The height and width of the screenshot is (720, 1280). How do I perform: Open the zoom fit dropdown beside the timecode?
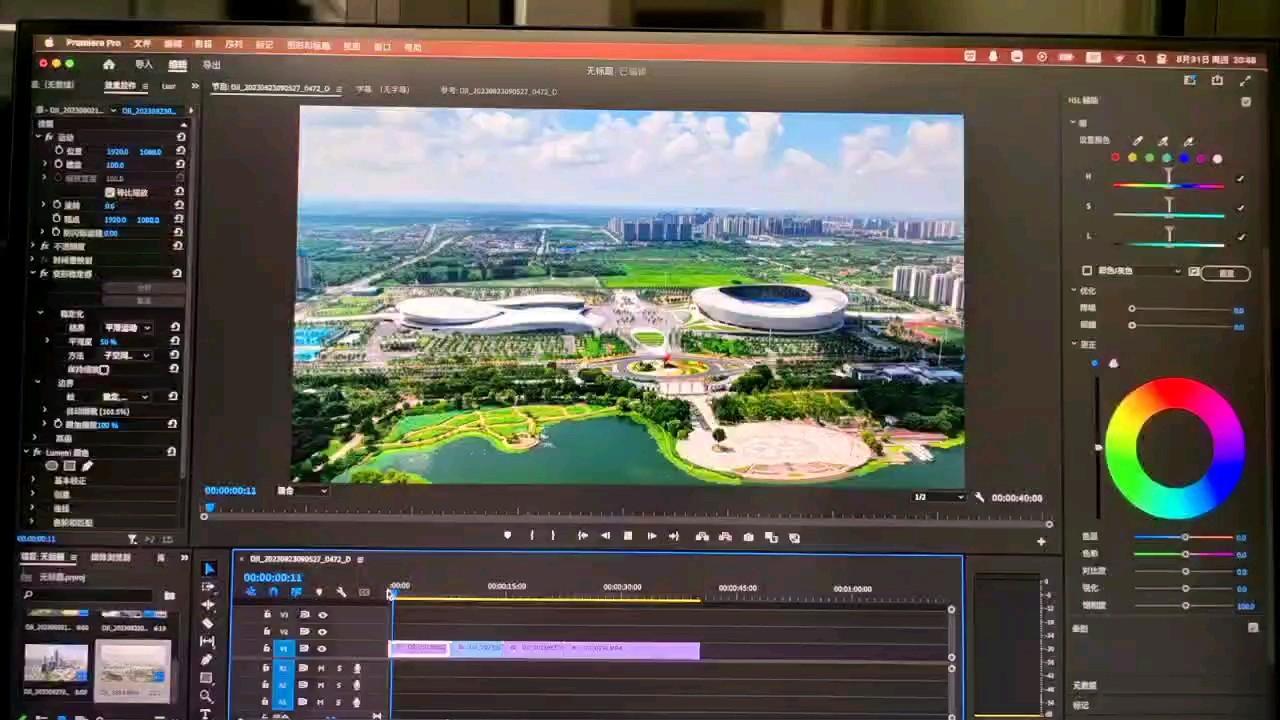pyautogui.click(x=302, y=491)
